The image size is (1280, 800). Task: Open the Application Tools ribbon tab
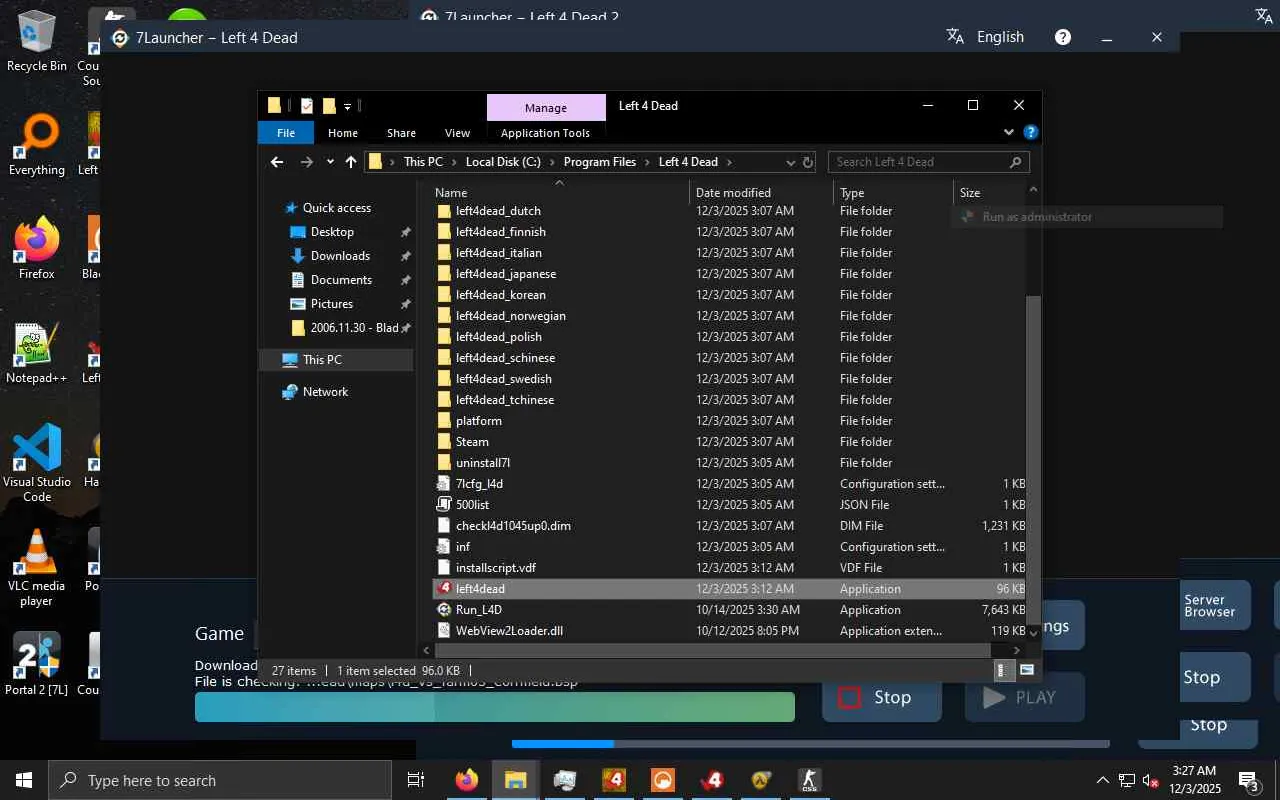[x=545, y=133]
